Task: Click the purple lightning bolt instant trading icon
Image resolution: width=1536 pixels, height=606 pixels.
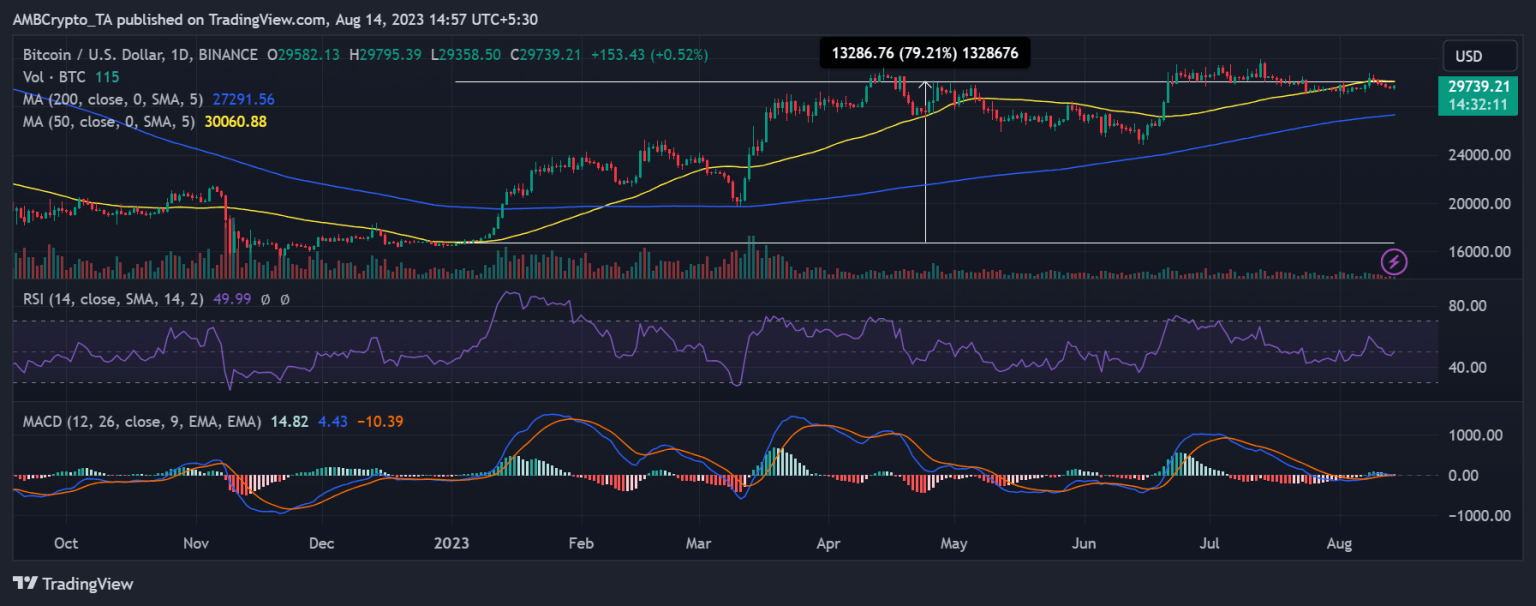Action: [x=1396, y=261]
